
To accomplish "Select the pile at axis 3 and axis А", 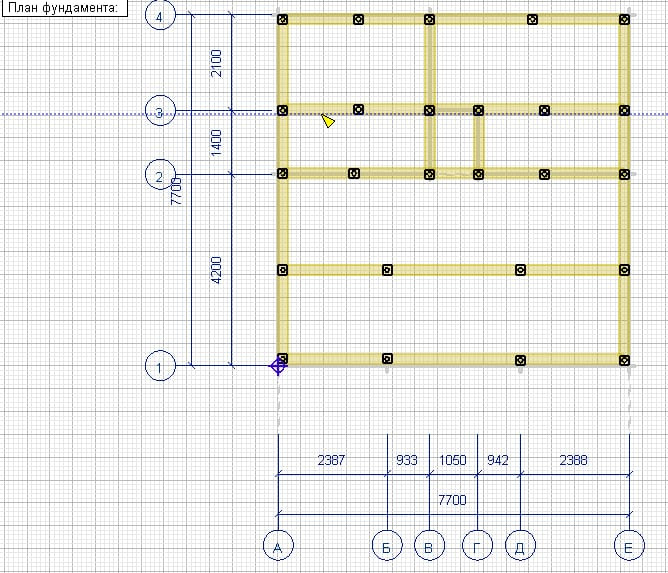I will (282, 110).
